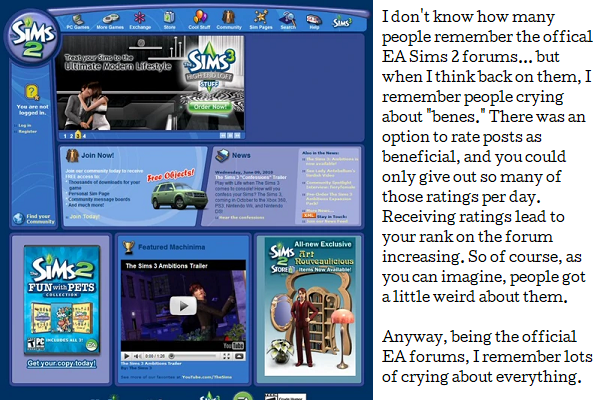This screenshot has width=600, height=400.
Task: Click the Featured Machinima trophy icon
Action: coord(129,247)
